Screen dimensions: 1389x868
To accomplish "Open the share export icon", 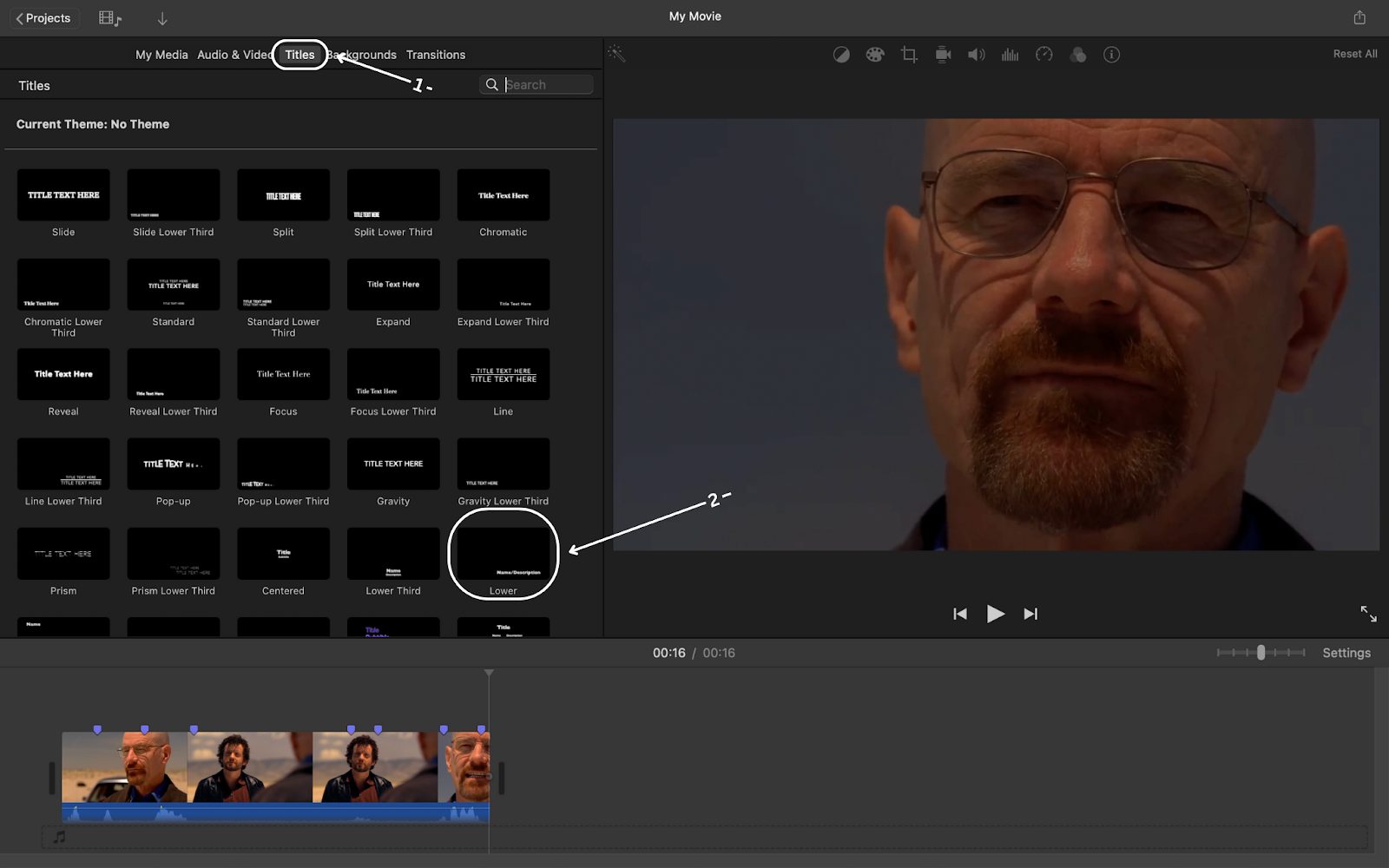I will (x=1359, y=17).
